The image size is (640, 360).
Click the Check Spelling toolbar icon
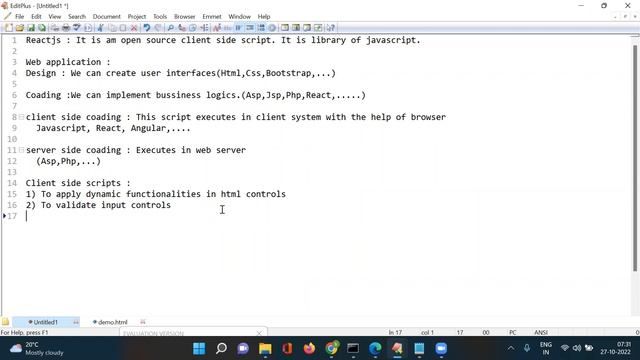77,28
